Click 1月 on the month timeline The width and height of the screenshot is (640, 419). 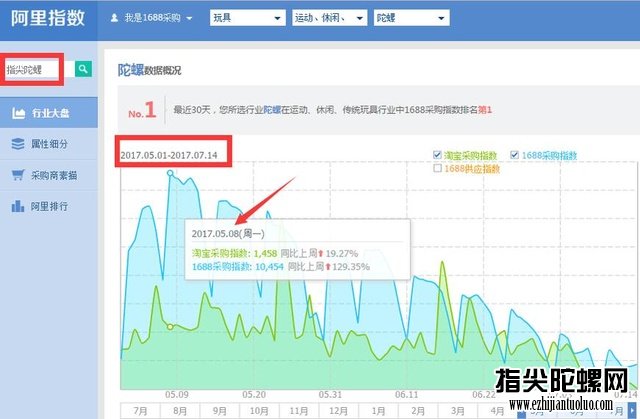click(378, 410)
